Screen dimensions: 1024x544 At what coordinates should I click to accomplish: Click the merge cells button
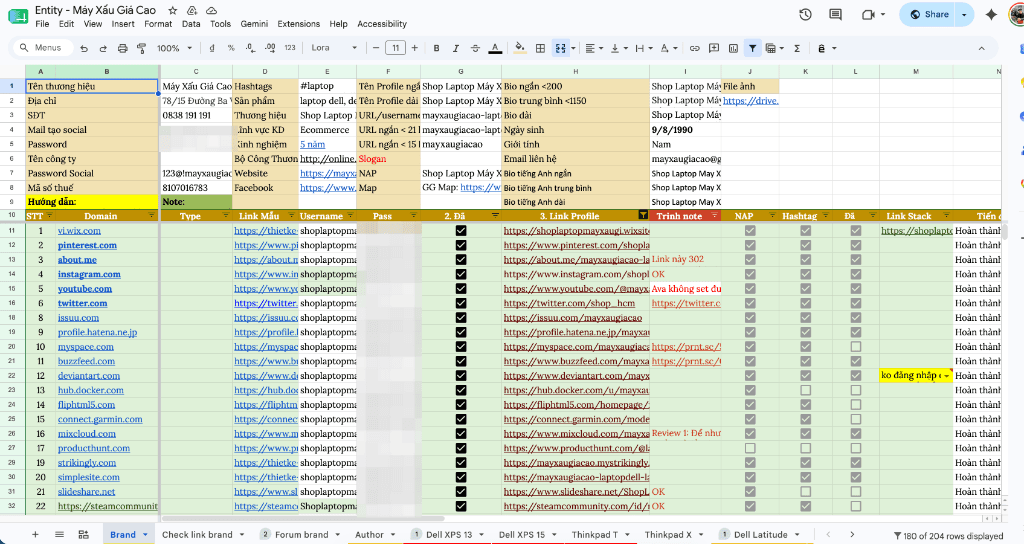pyautogui.click(x=560, y=48)
